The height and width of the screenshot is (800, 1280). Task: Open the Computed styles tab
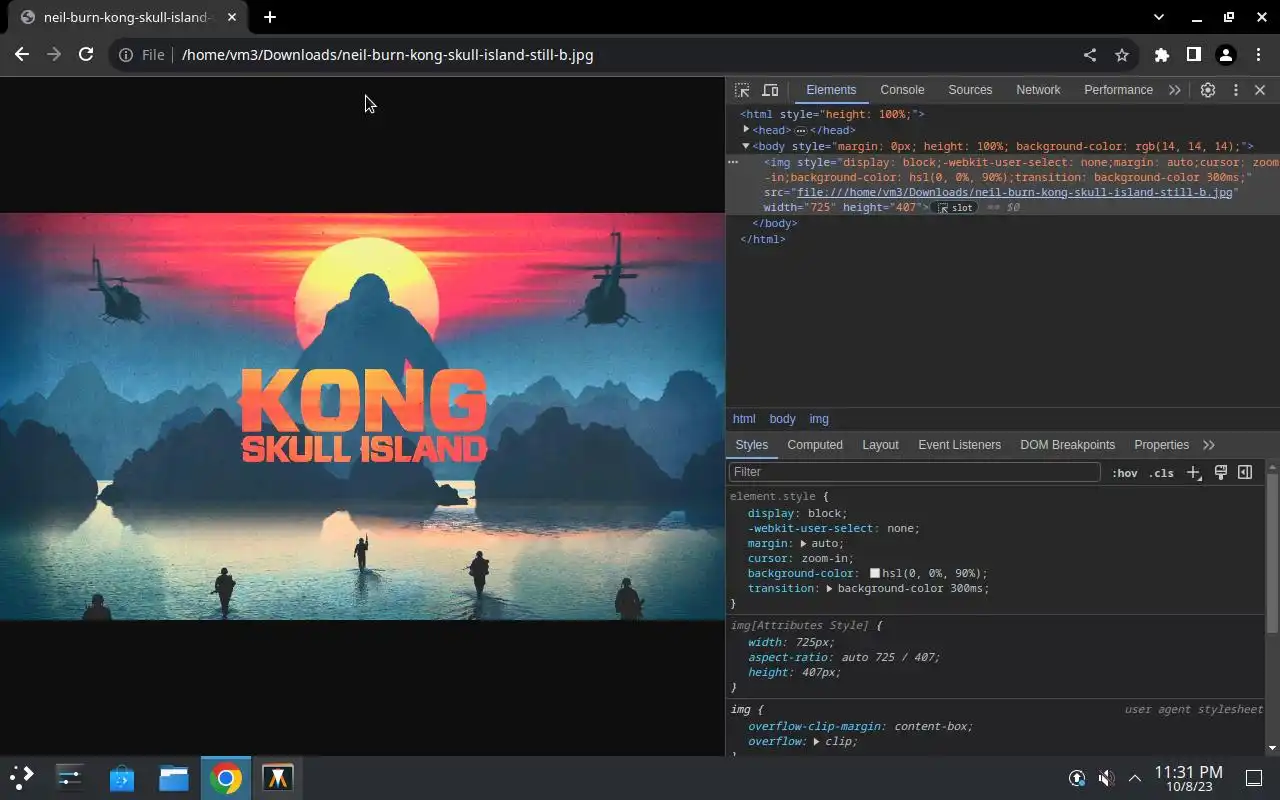pyautogui.click(x=815, y=445)
